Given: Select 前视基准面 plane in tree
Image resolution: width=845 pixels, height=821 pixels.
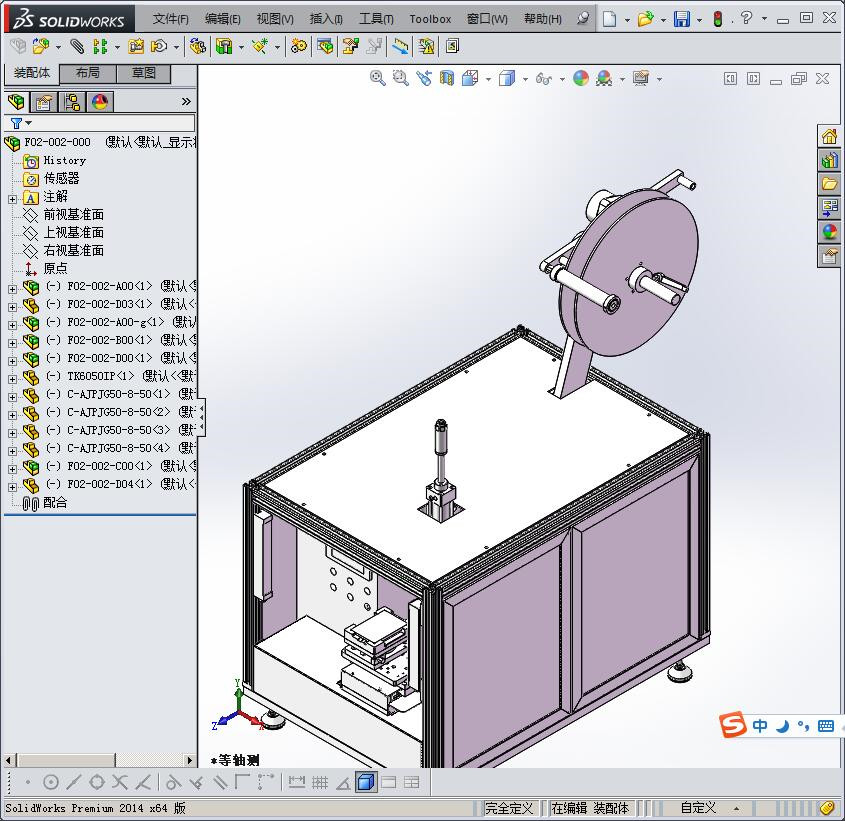Looking at the screenshot, I should click(x=73, y=215).
